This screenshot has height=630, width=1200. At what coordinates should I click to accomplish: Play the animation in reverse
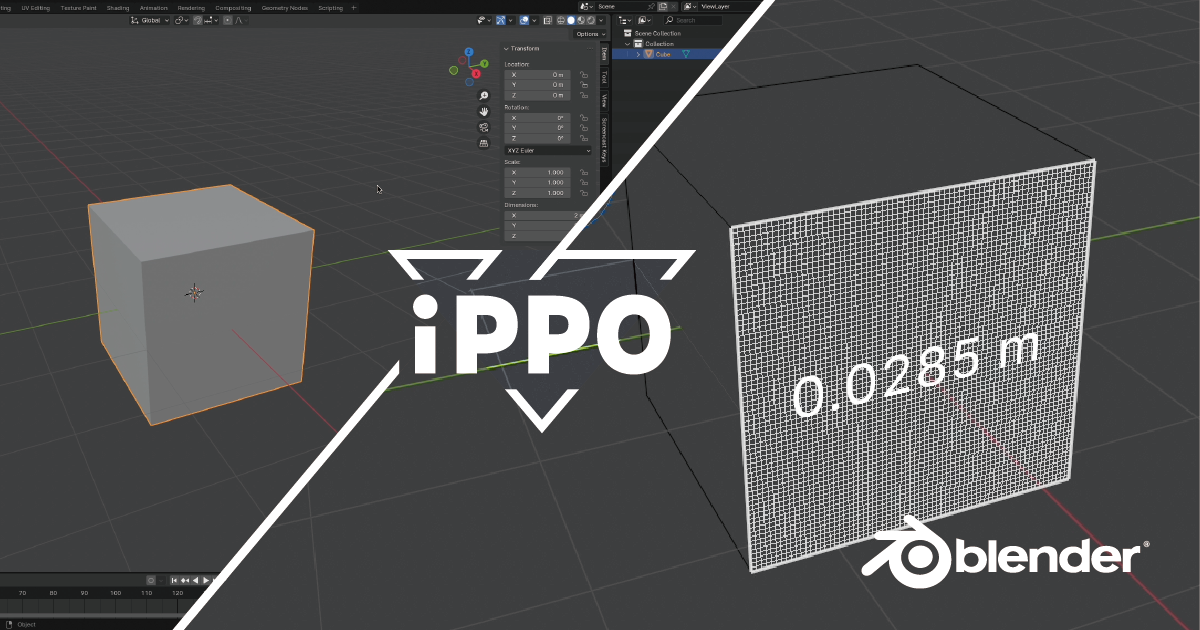(x=196, y=580)
